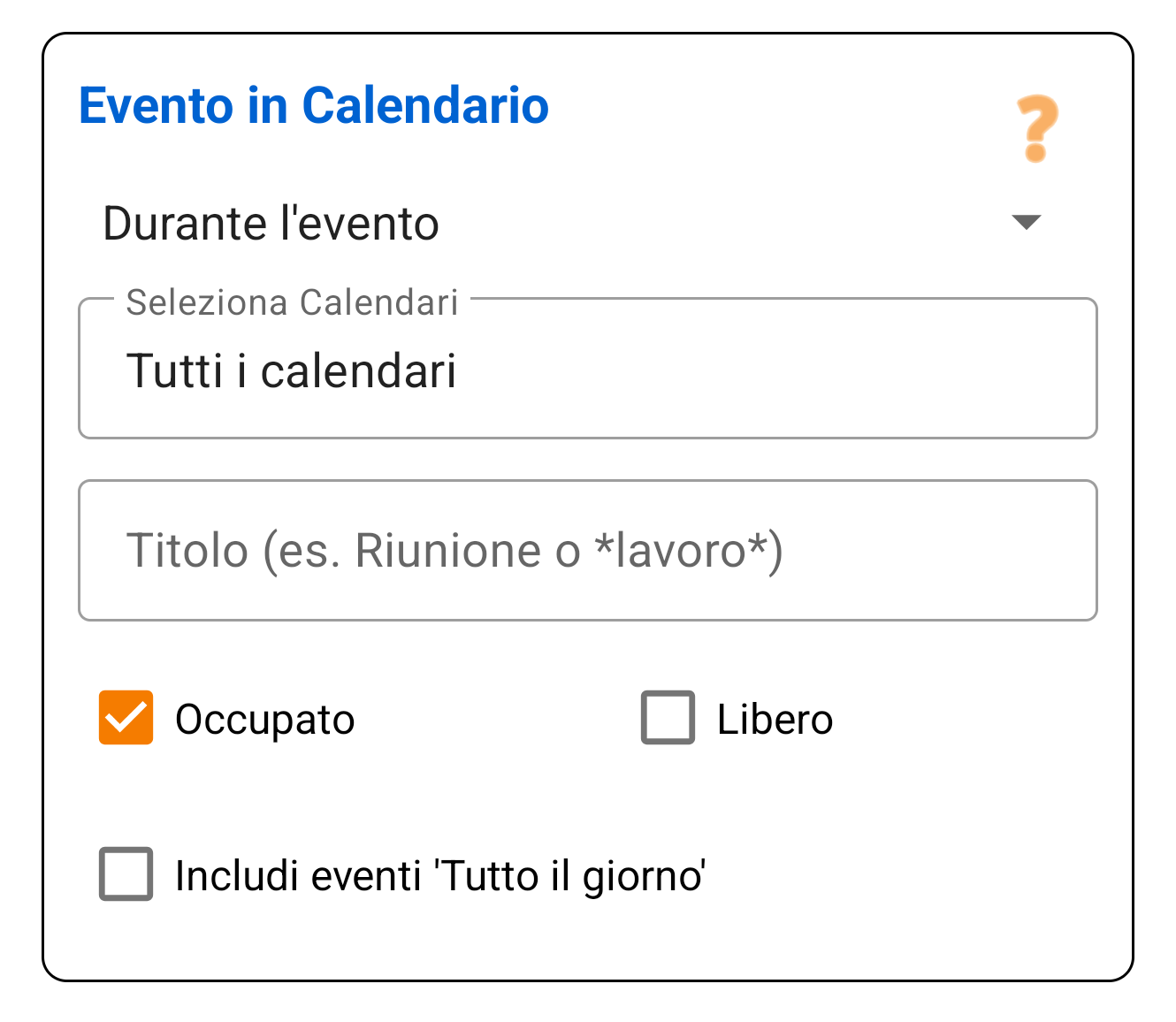Select the orange checked Occupato checkbox icon
This screenshot has height=1022, width=1176.
126,718
